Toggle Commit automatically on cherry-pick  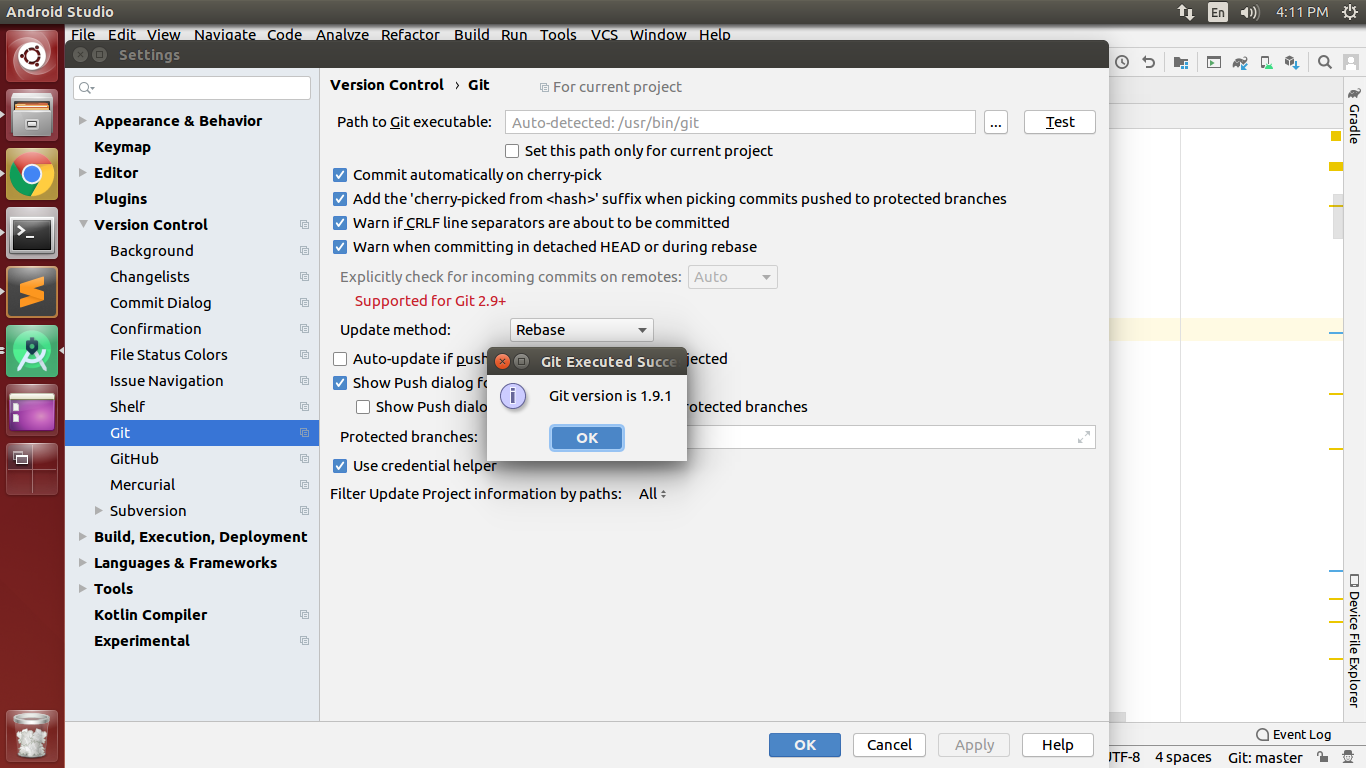pyautogui.click(x=340, y=175)
